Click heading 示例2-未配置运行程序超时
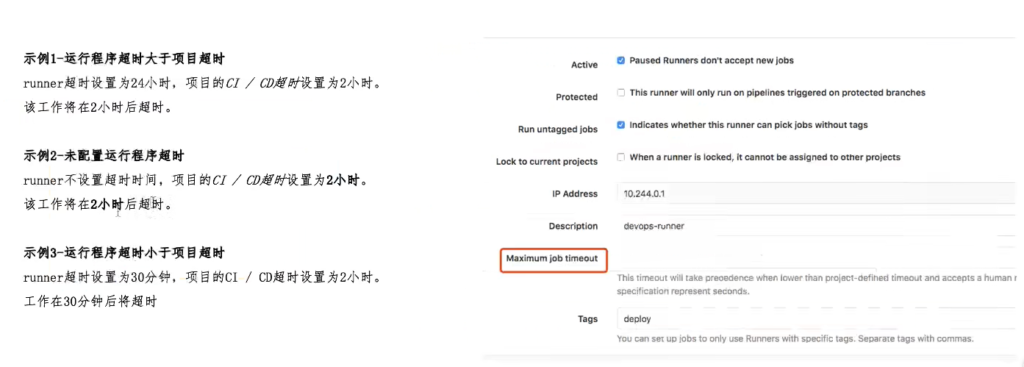This screenshot has height=367, width=1024. point(104,156)
